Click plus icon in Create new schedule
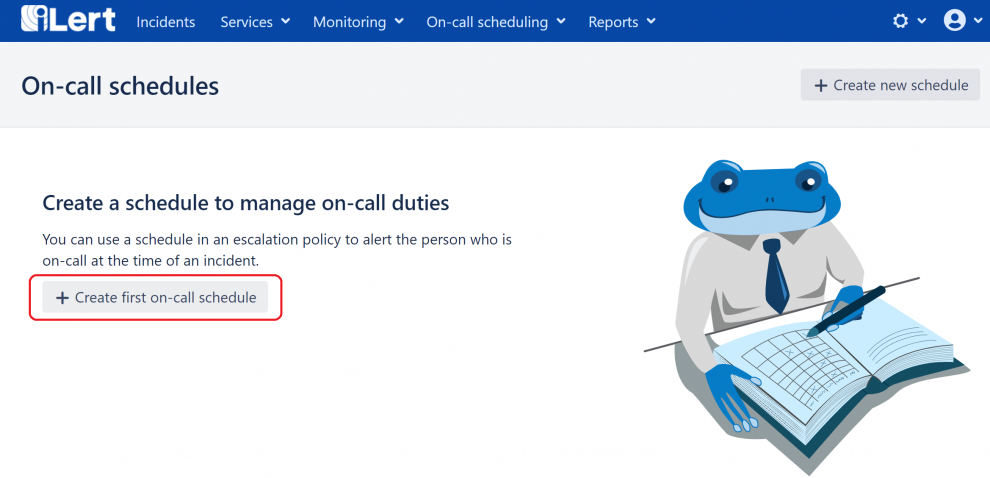Viewport: 990px width, 478px height. click(x=820, y=85)
